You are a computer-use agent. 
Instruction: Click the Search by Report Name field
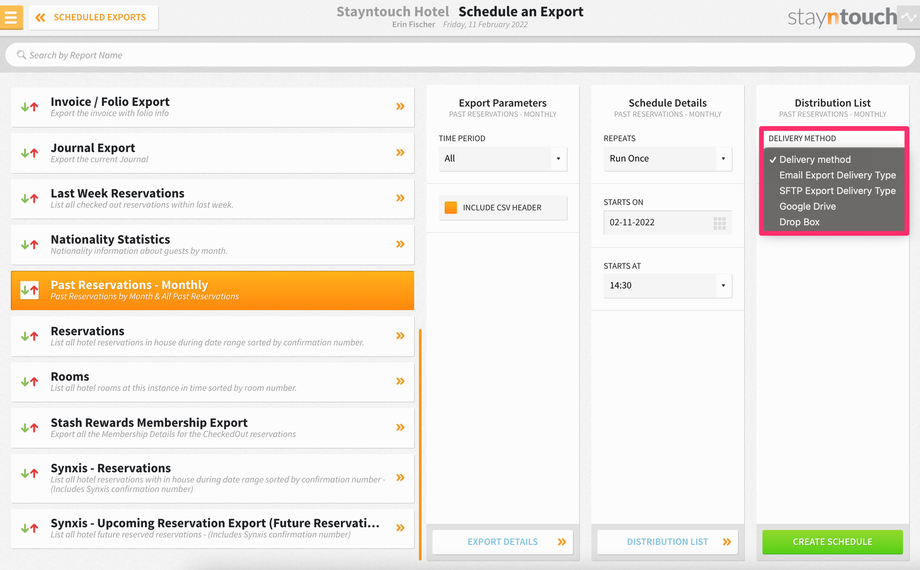tap(460, 55)
